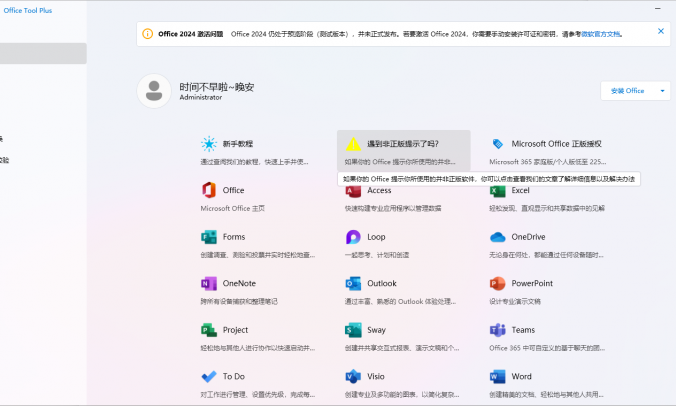The image size is (676, 406).
Task: Click the install Office button
Action: pyautogui.click(x=627, y=91)
